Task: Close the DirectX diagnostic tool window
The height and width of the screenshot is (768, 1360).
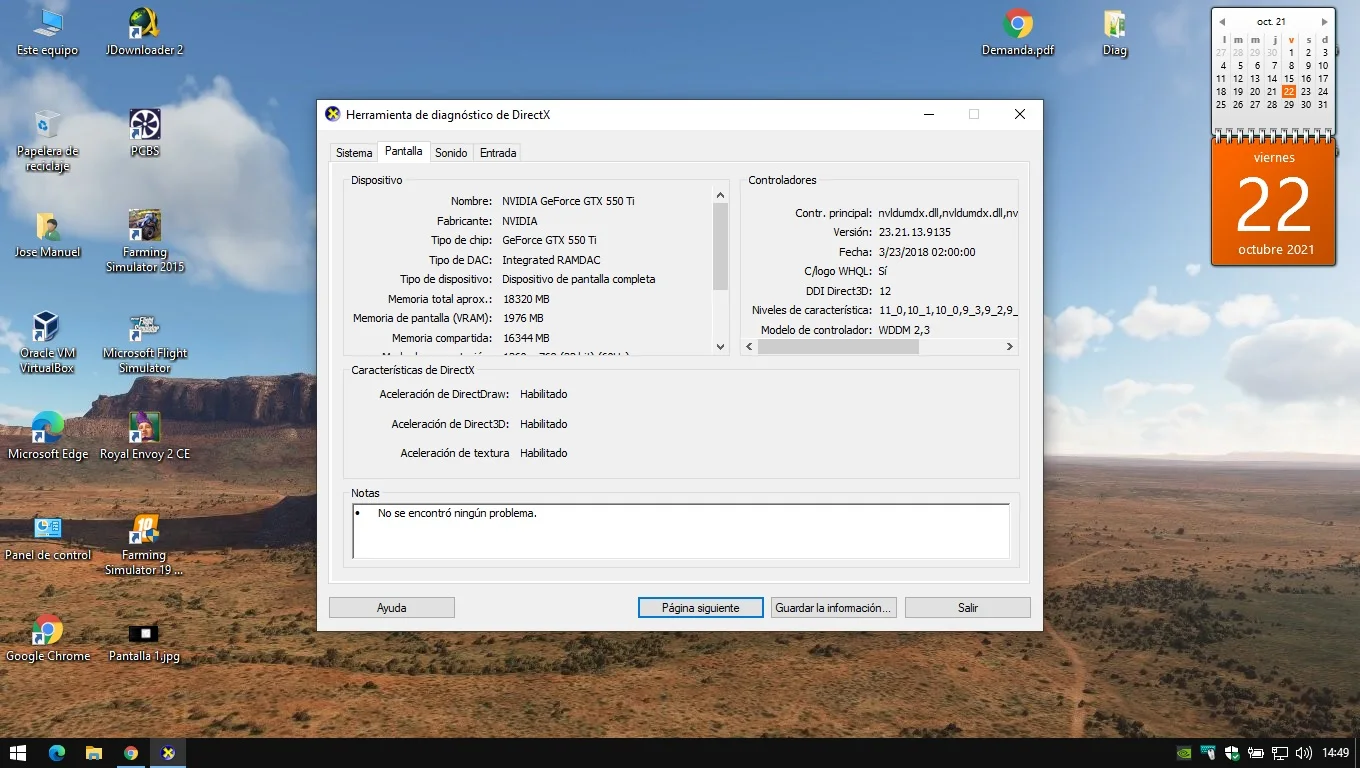Action: point(1020,114)
